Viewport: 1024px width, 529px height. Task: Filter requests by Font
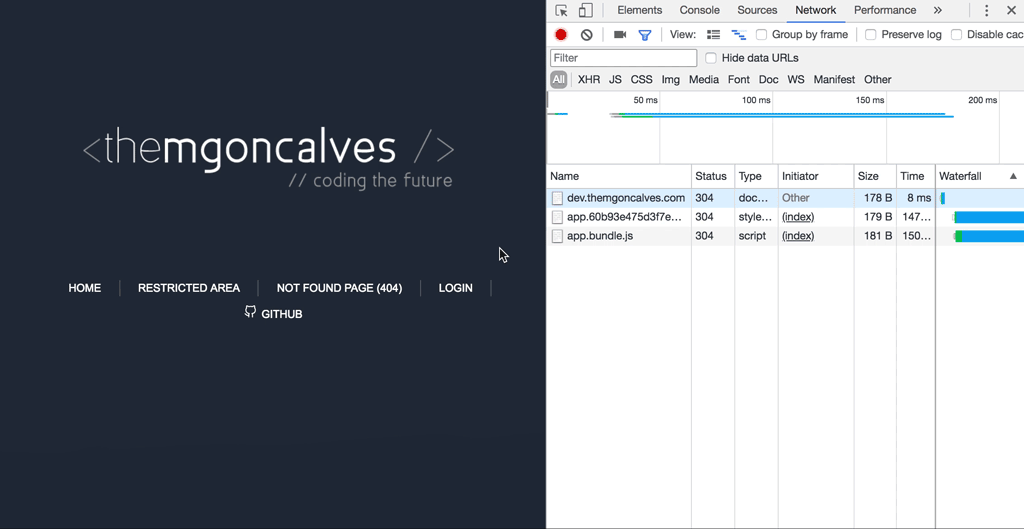739,80
